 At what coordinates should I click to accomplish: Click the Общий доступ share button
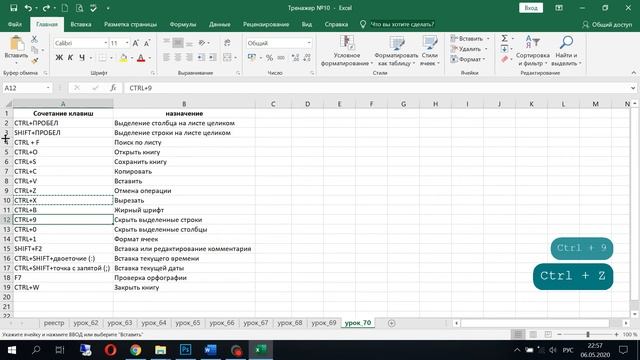607,24
